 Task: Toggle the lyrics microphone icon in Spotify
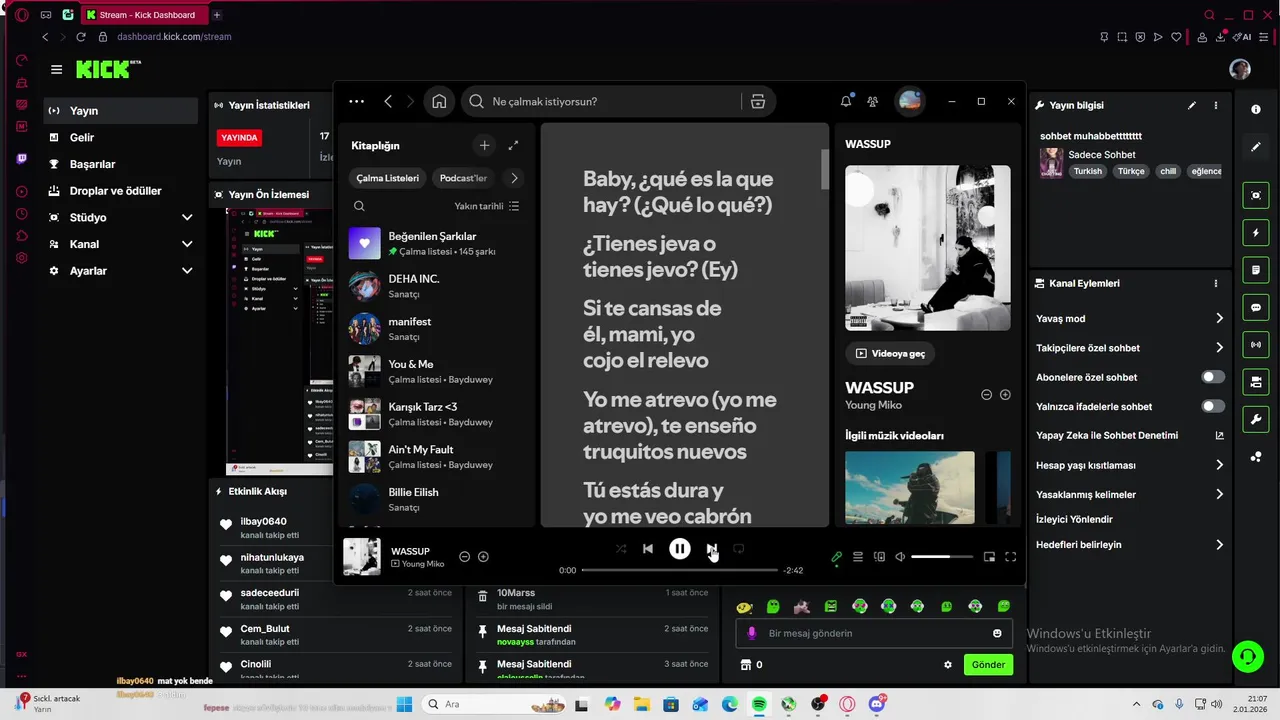pos(837,557)
